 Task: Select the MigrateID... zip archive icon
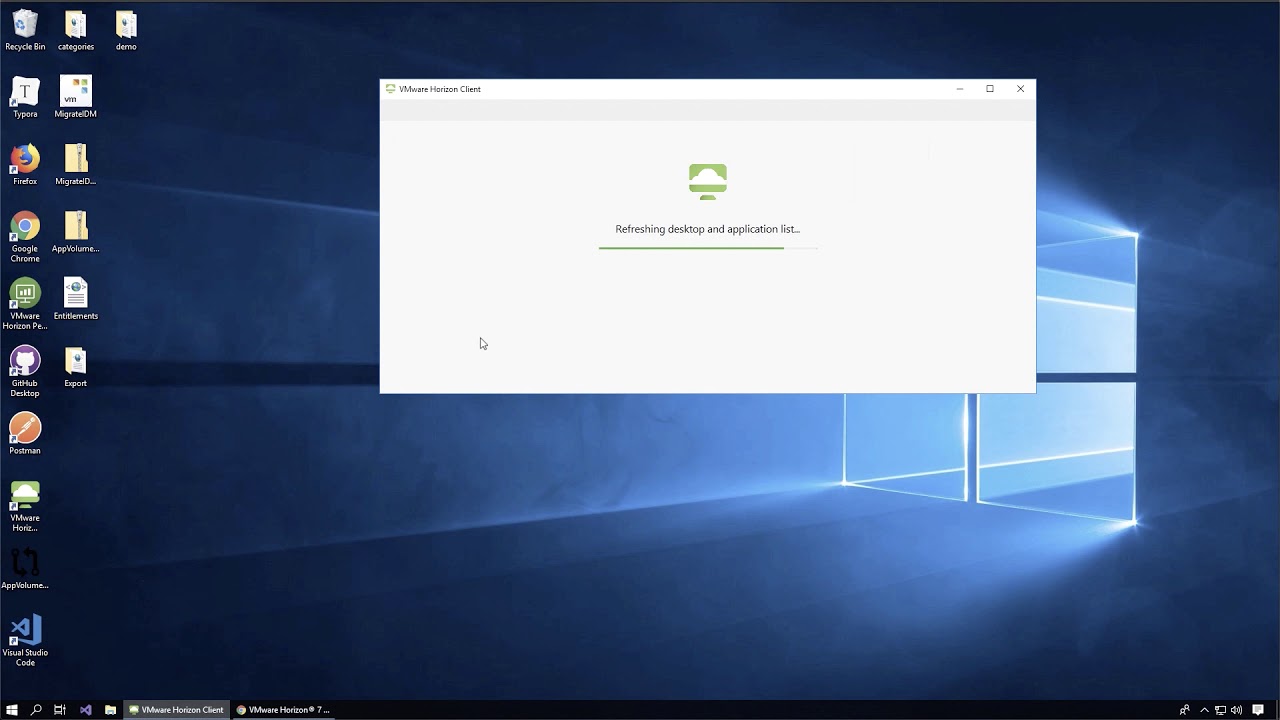point(75,165)
